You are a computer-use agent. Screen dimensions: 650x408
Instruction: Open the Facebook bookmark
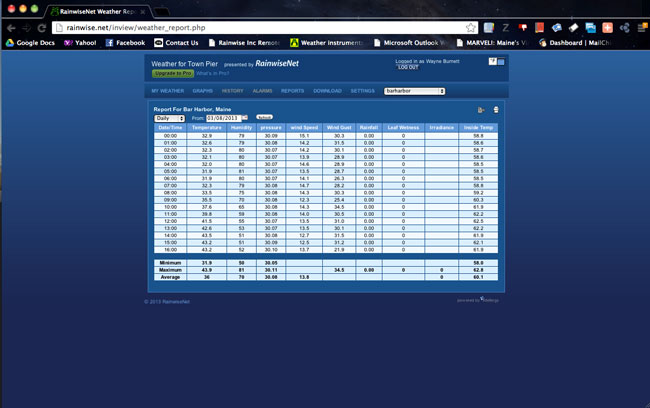pos(124,43)
